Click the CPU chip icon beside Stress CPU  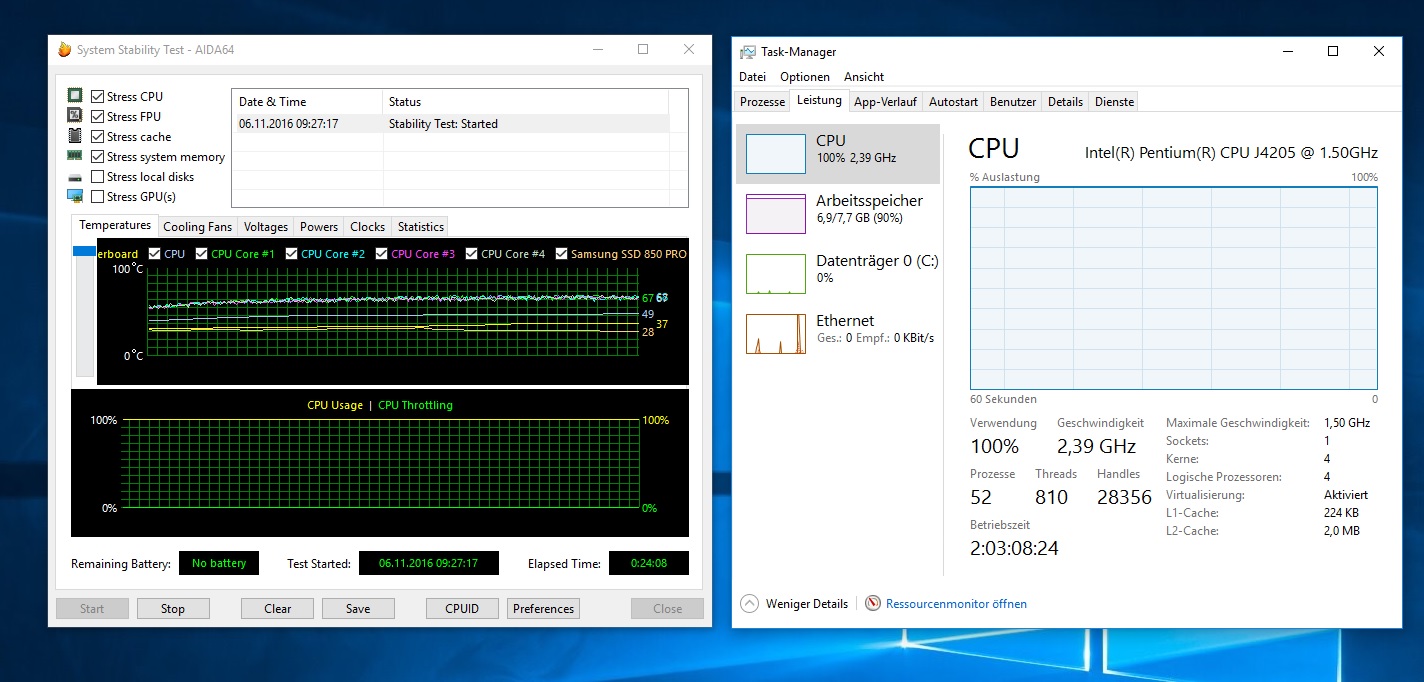tap(75, 96)
